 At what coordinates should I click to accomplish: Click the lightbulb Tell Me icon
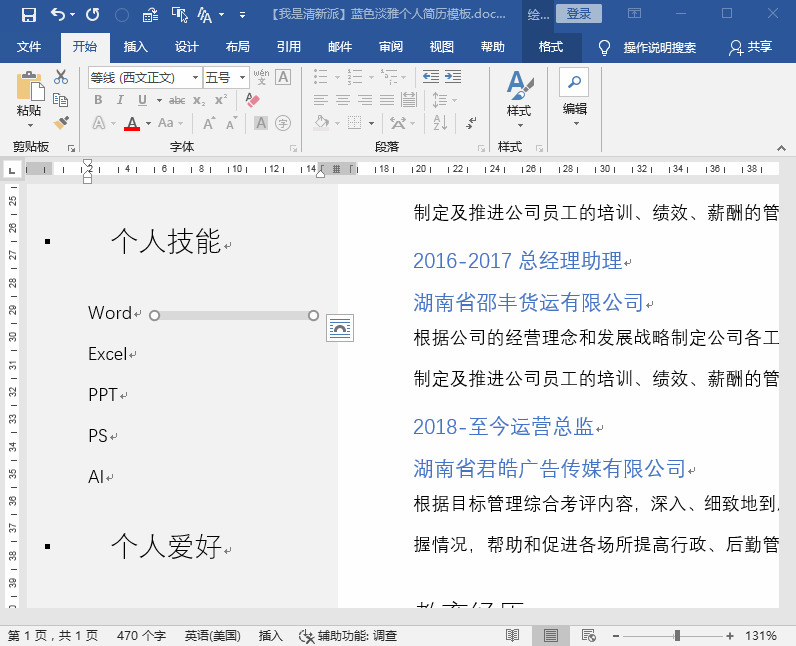point(604,48)
